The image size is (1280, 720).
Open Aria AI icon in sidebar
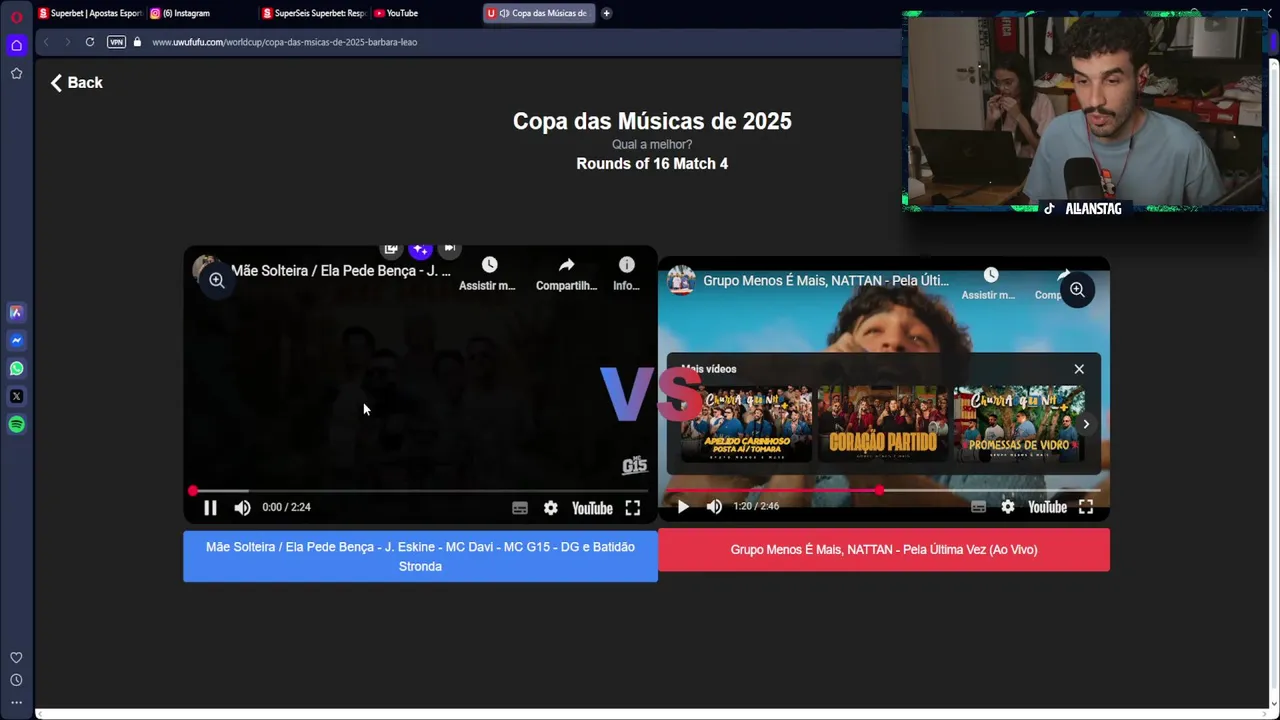click(x=16, y=312)
